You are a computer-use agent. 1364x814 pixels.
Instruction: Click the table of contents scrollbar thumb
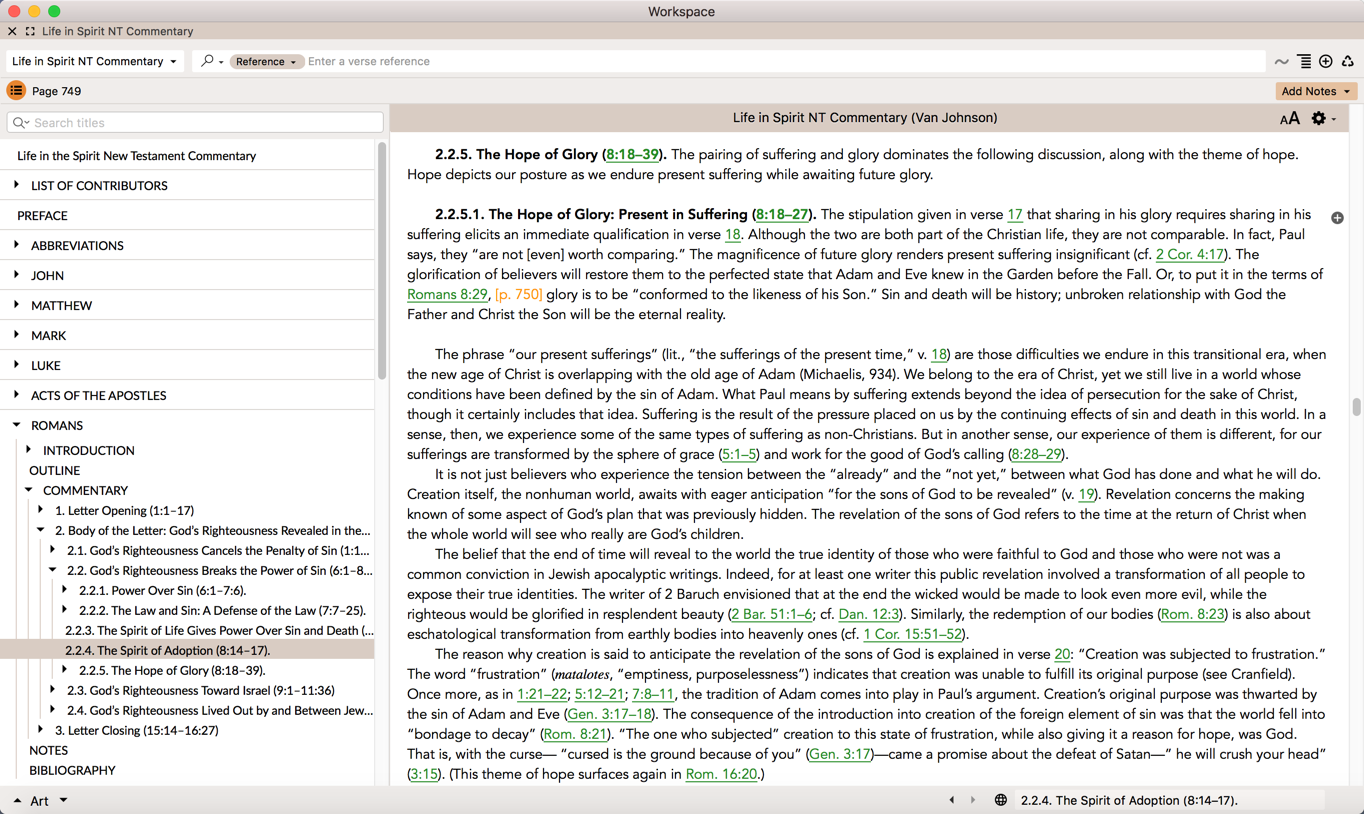click(x=382, y=261)
